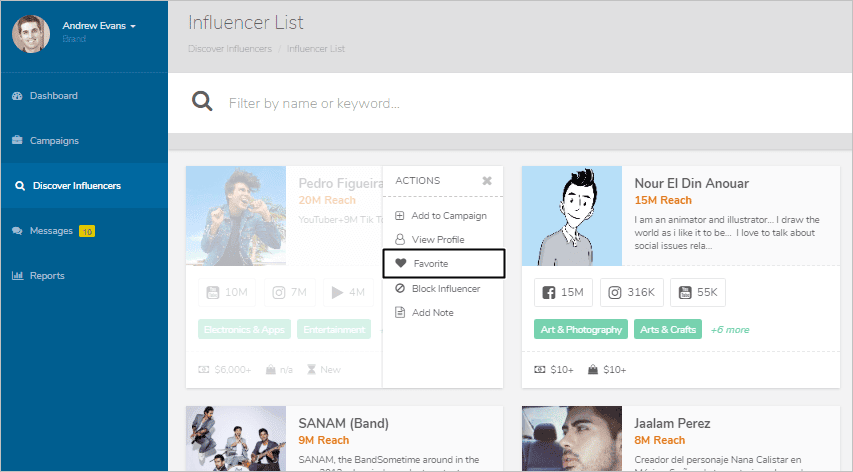853x472 pixels.
Task: Click the shopping bag icon on Nour's card
Action: [593, 370]
